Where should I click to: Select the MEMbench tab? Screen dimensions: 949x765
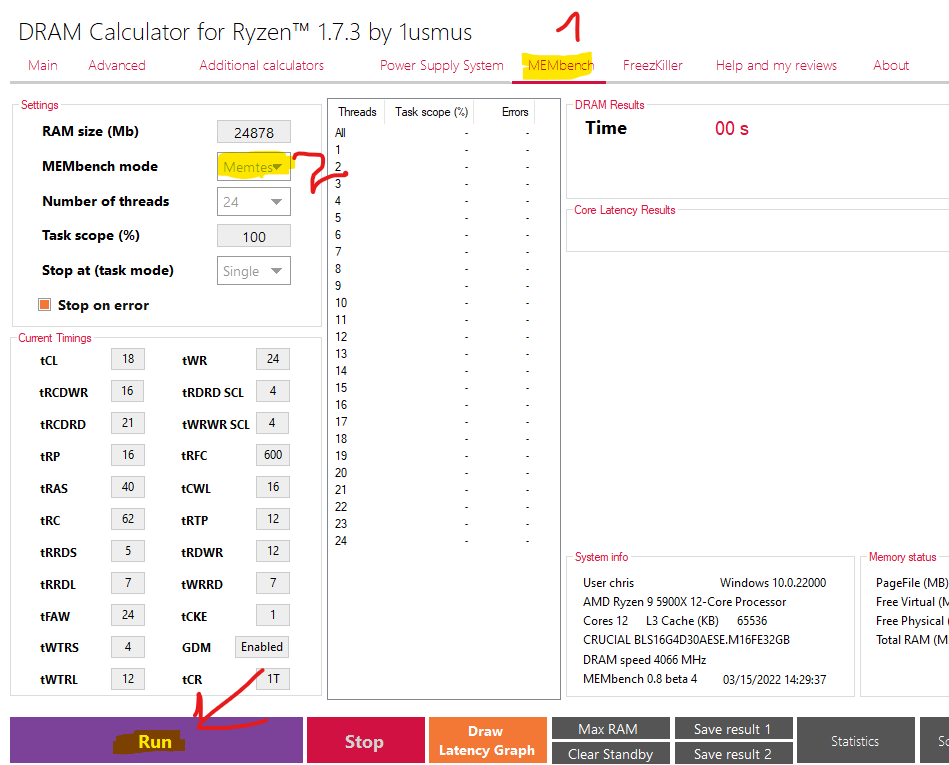560,65
